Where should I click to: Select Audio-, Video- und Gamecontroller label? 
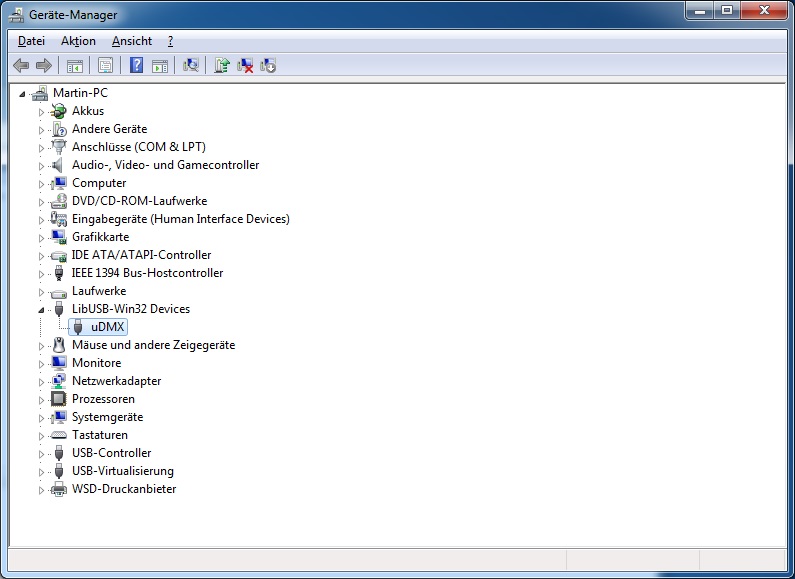(165, 165)
